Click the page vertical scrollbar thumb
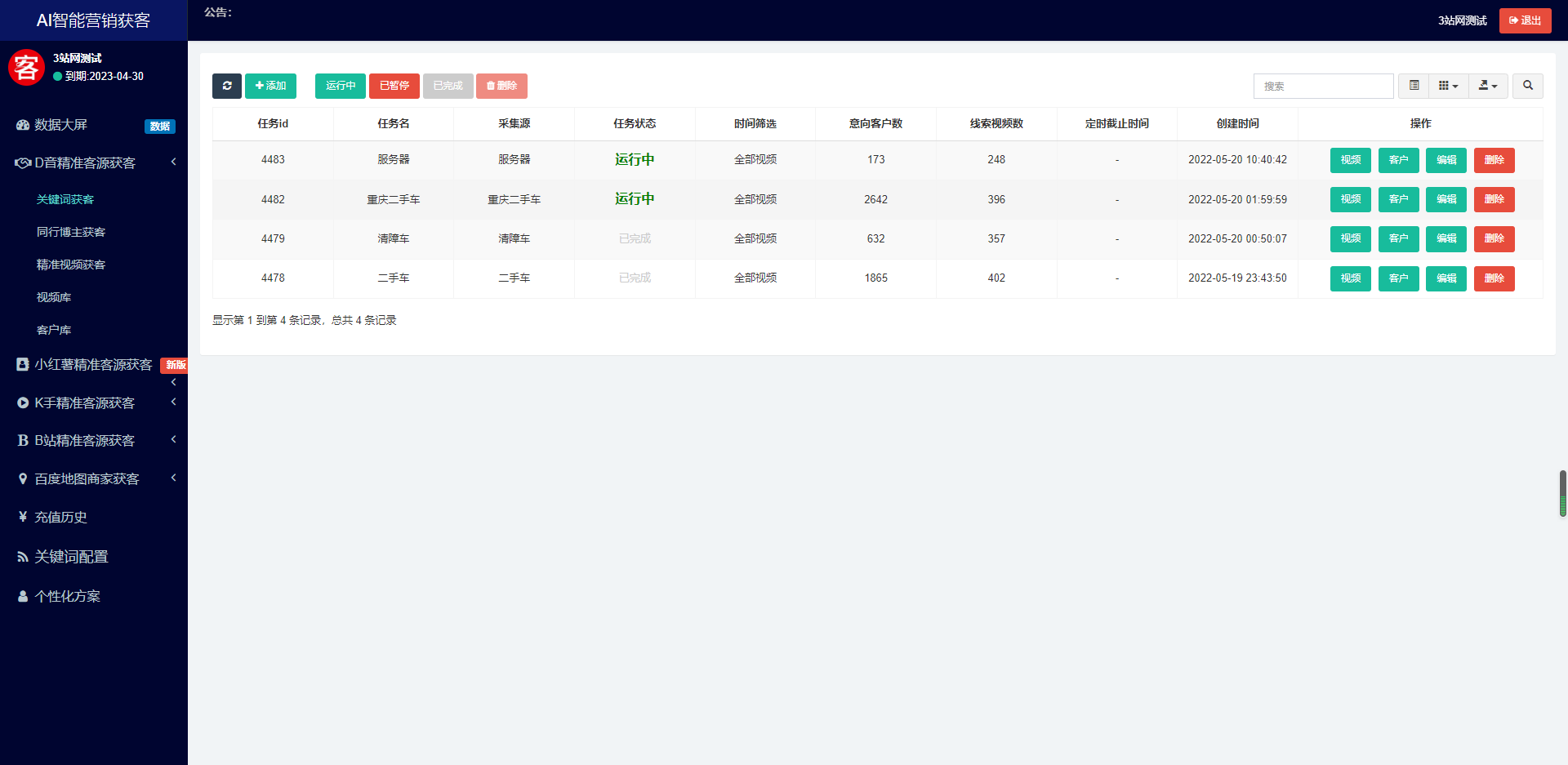This screenshot has height=765, width=1568. click(1562, 493)
